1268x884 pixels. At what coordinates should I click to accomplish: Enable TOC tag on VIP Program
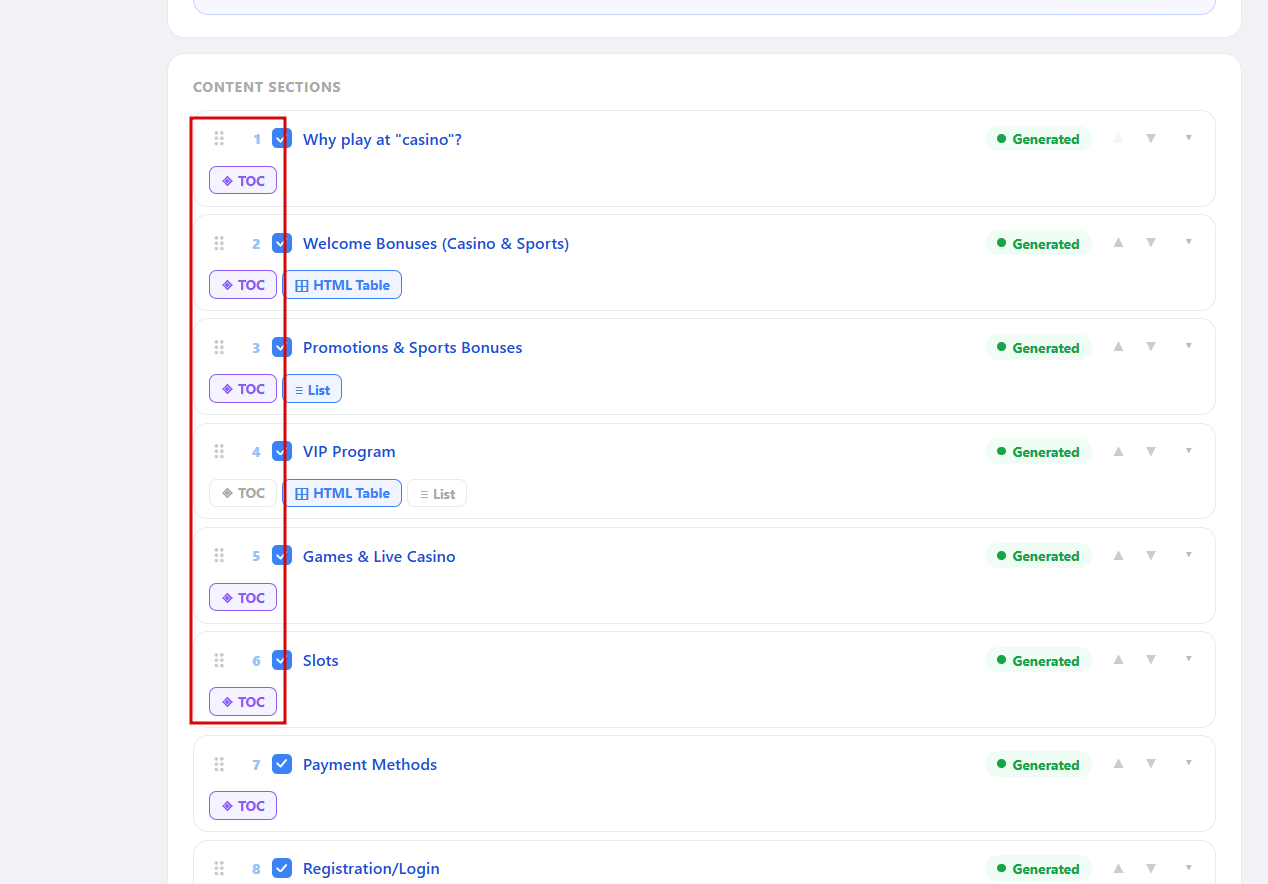click(243, 493)
